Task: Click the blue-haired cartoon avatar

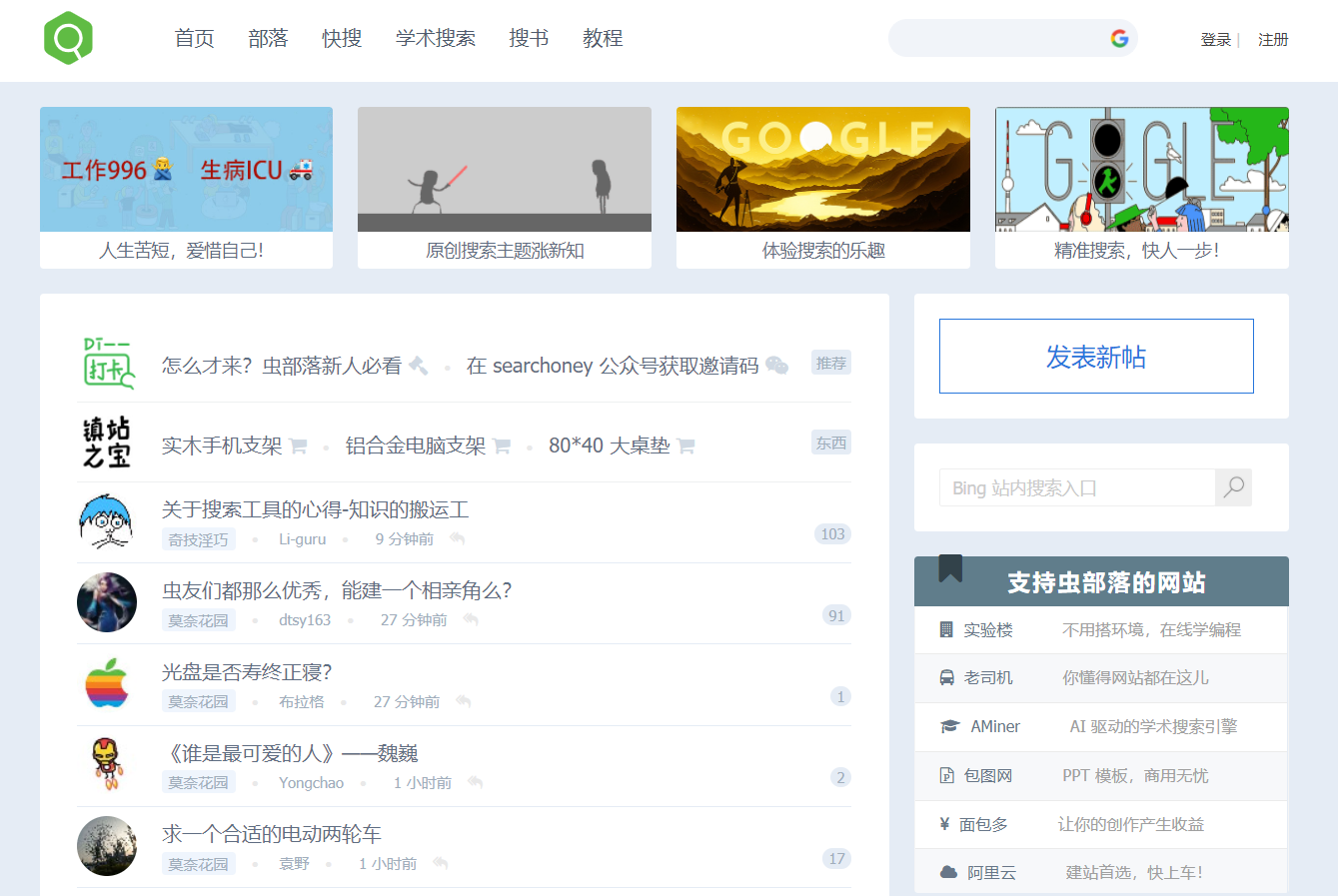Action: click(106, 521)
